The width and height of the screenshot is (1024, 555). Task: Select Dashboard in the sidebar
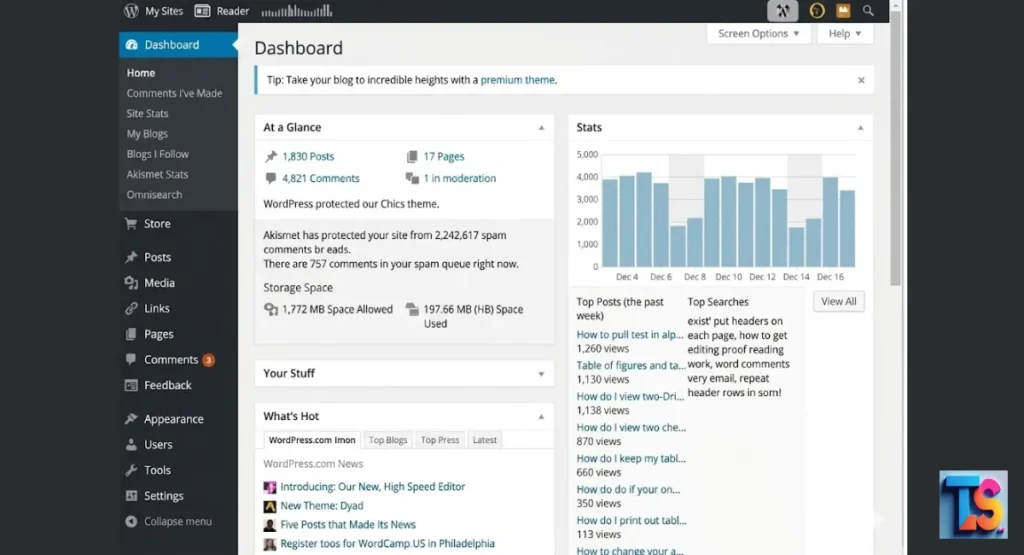[178, 44]
